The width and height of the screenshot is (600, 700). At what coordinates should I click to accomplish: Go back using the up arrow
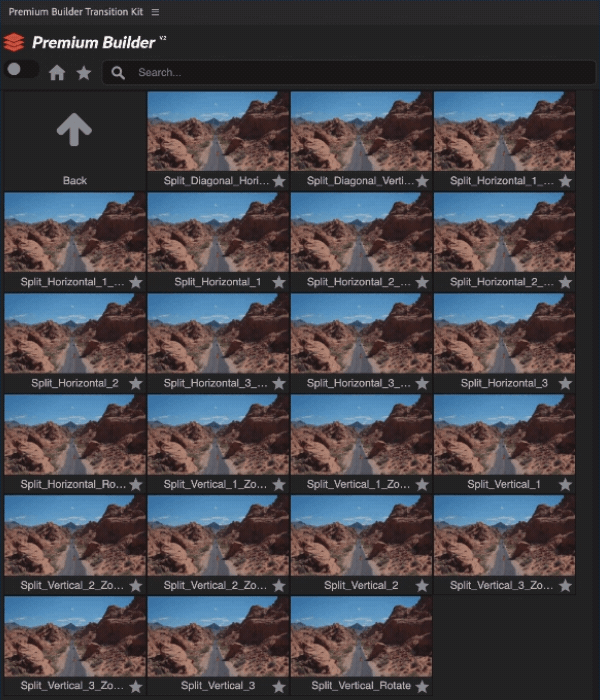[x=74, y=129]
